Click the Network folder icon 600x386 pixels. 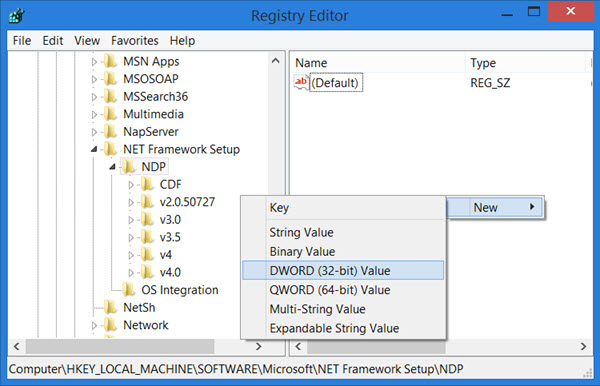111,325
